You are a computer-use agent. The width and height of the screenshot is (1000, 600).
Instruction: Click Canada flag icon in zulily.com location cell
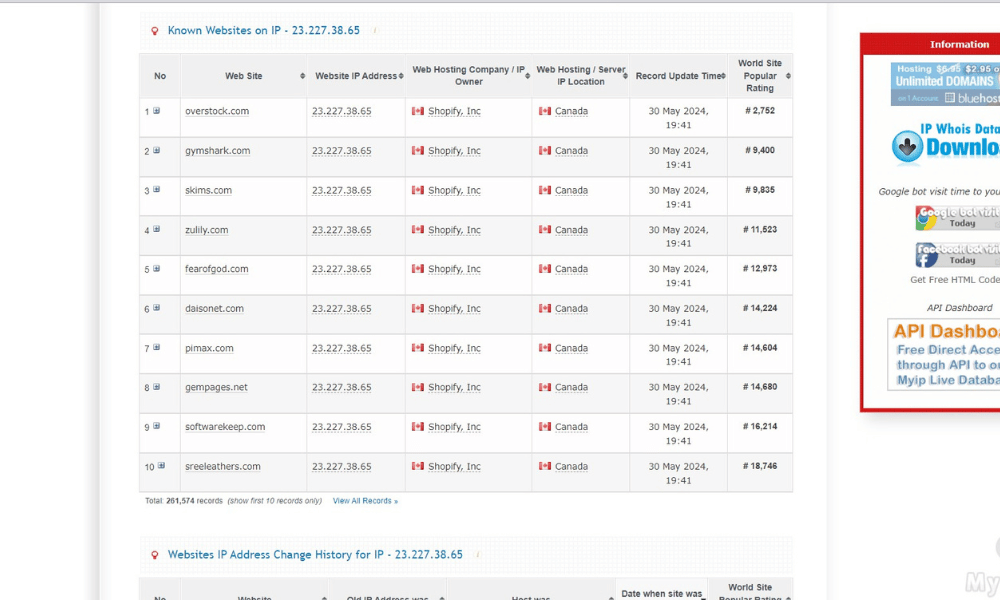[545, 230]
